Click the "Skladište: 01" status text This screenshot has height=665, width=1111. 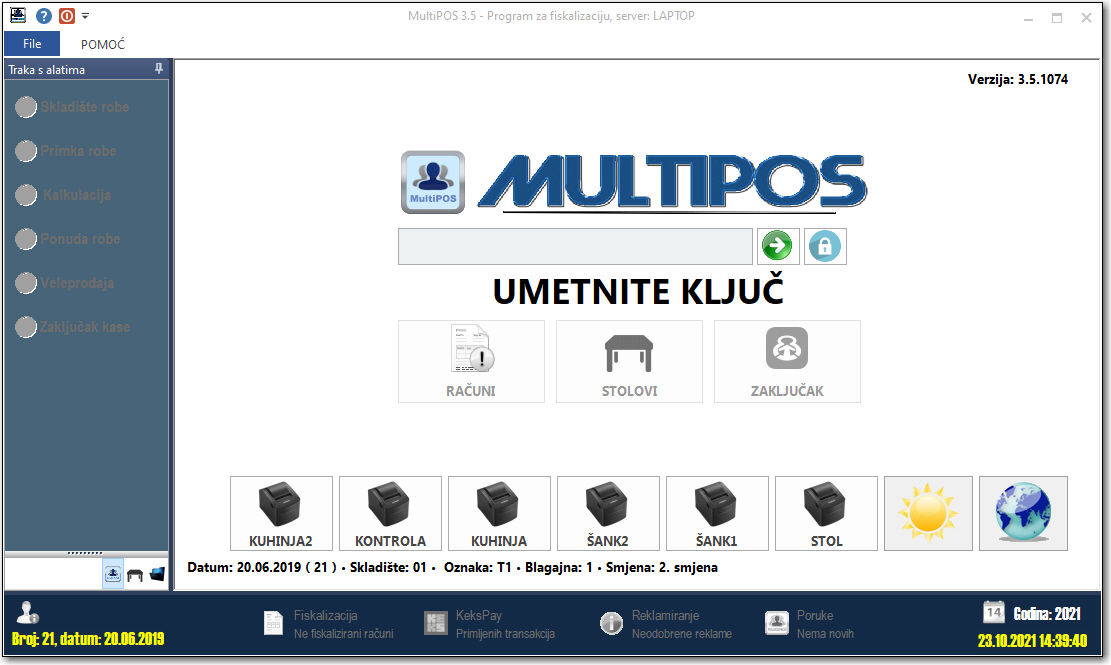[x=388, y=567]
